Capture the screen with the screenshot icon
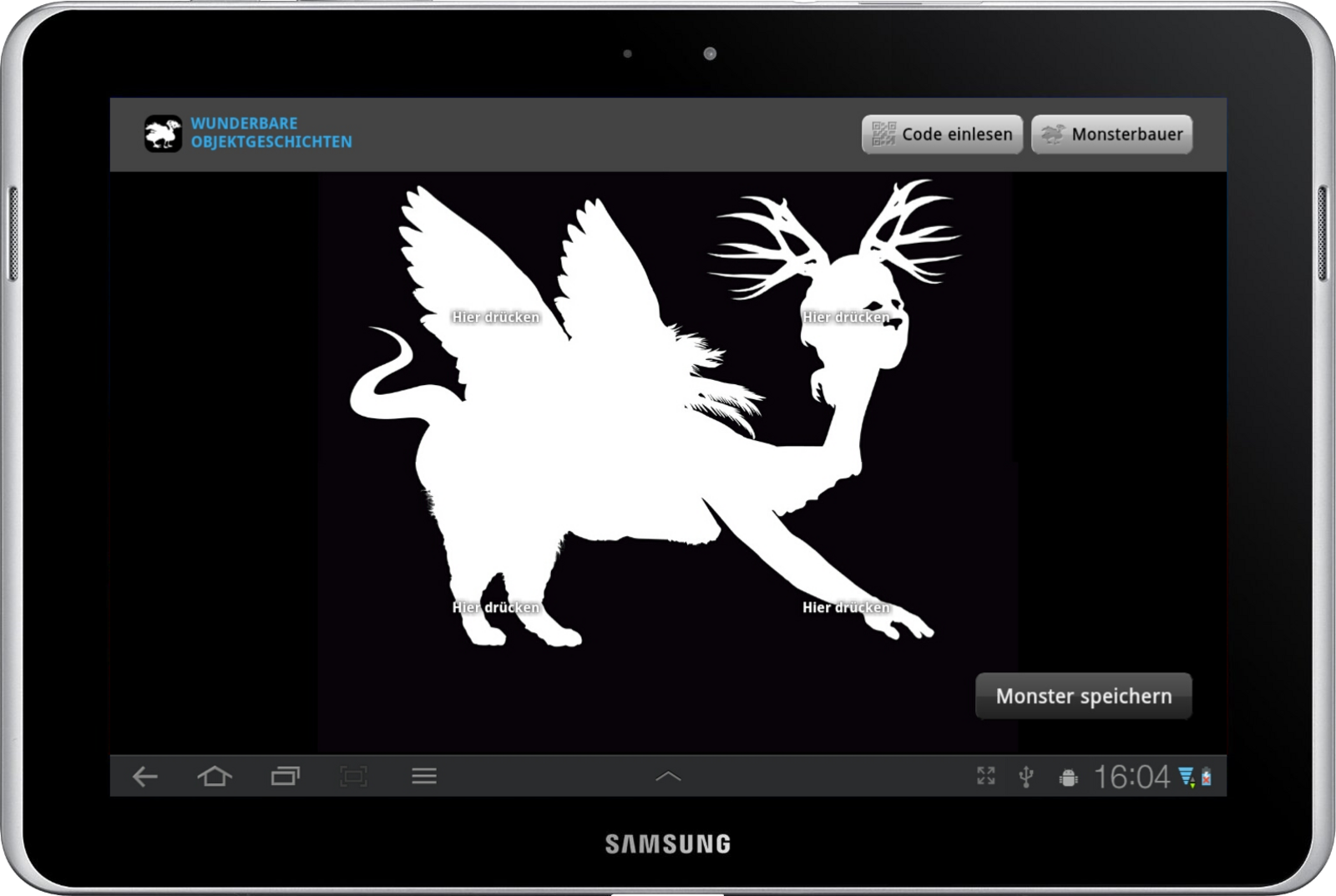 pos(354,777)
